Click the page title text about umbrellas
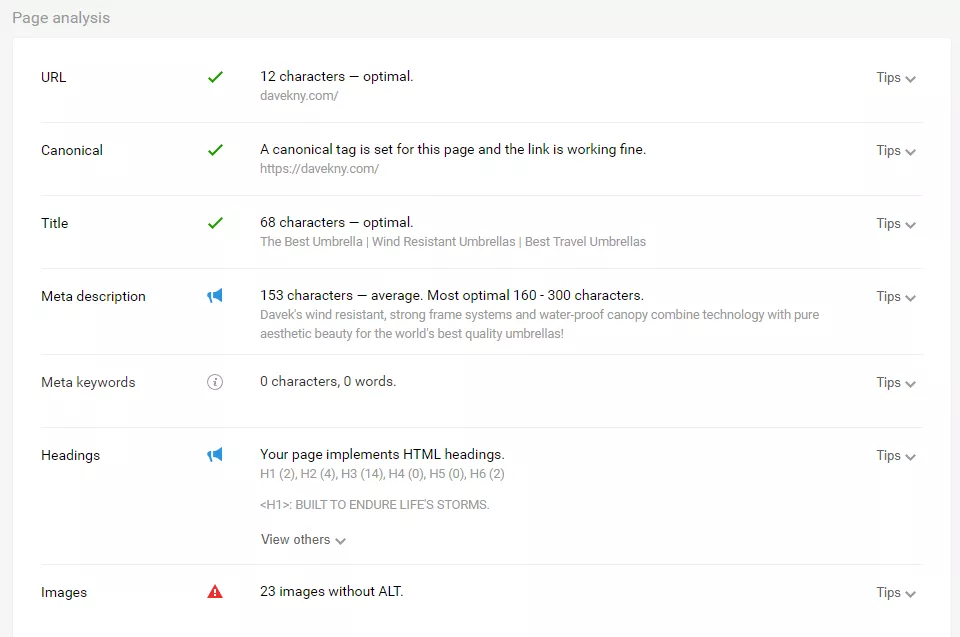This screenshot has height=637, width=960. point(453,242)
